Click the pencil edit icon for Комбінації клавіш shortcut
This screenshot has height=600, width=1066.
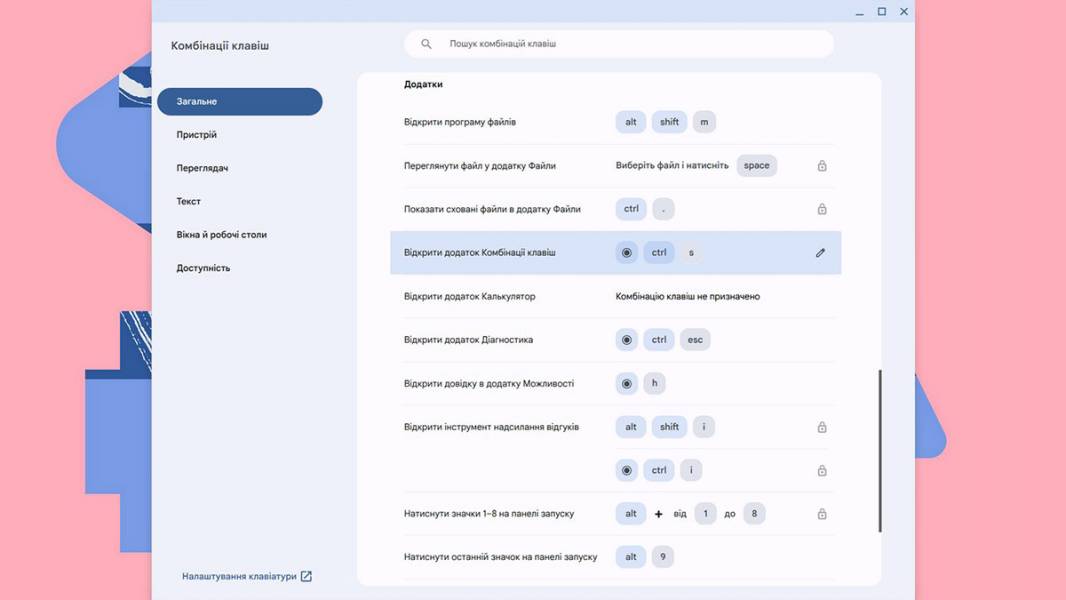pos(821,253)
